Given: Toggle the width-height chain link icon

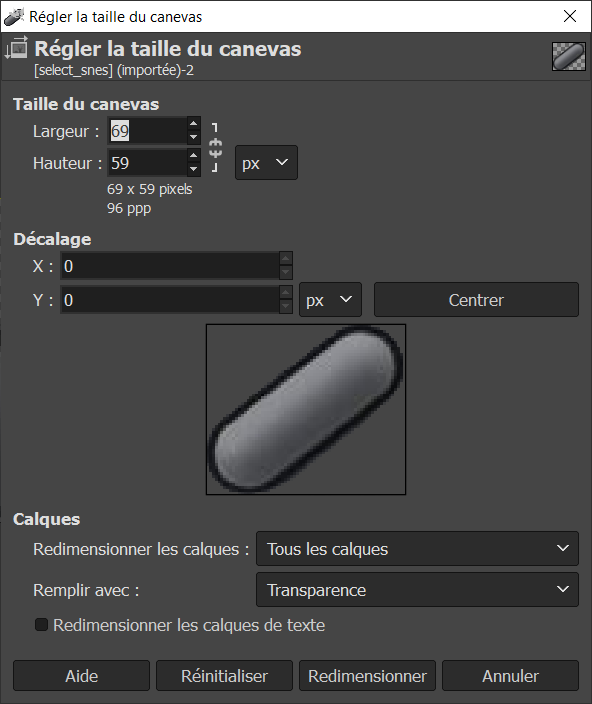Looking at the screenshot, I should [x=215, y=147].
